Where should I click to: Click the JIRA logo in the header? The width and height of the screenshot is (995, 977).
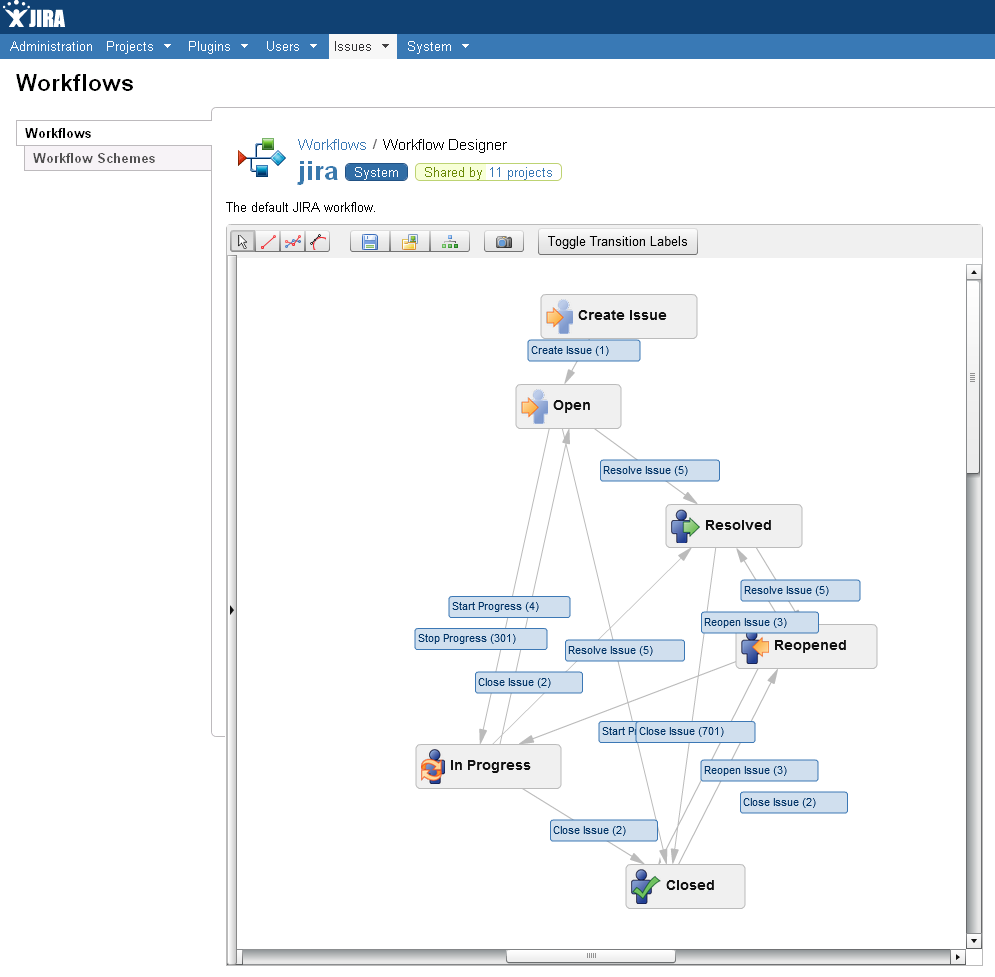(x=34, y=16)
